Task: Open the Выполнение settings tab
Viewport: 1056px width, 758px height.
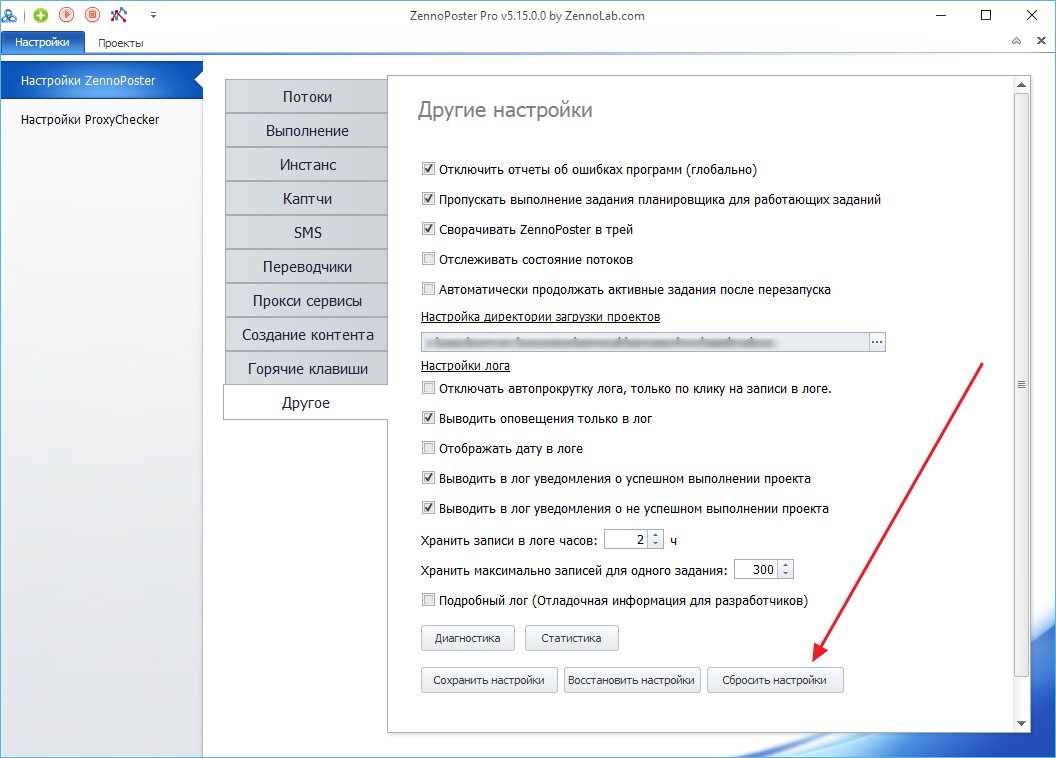Action: point(307,131)
